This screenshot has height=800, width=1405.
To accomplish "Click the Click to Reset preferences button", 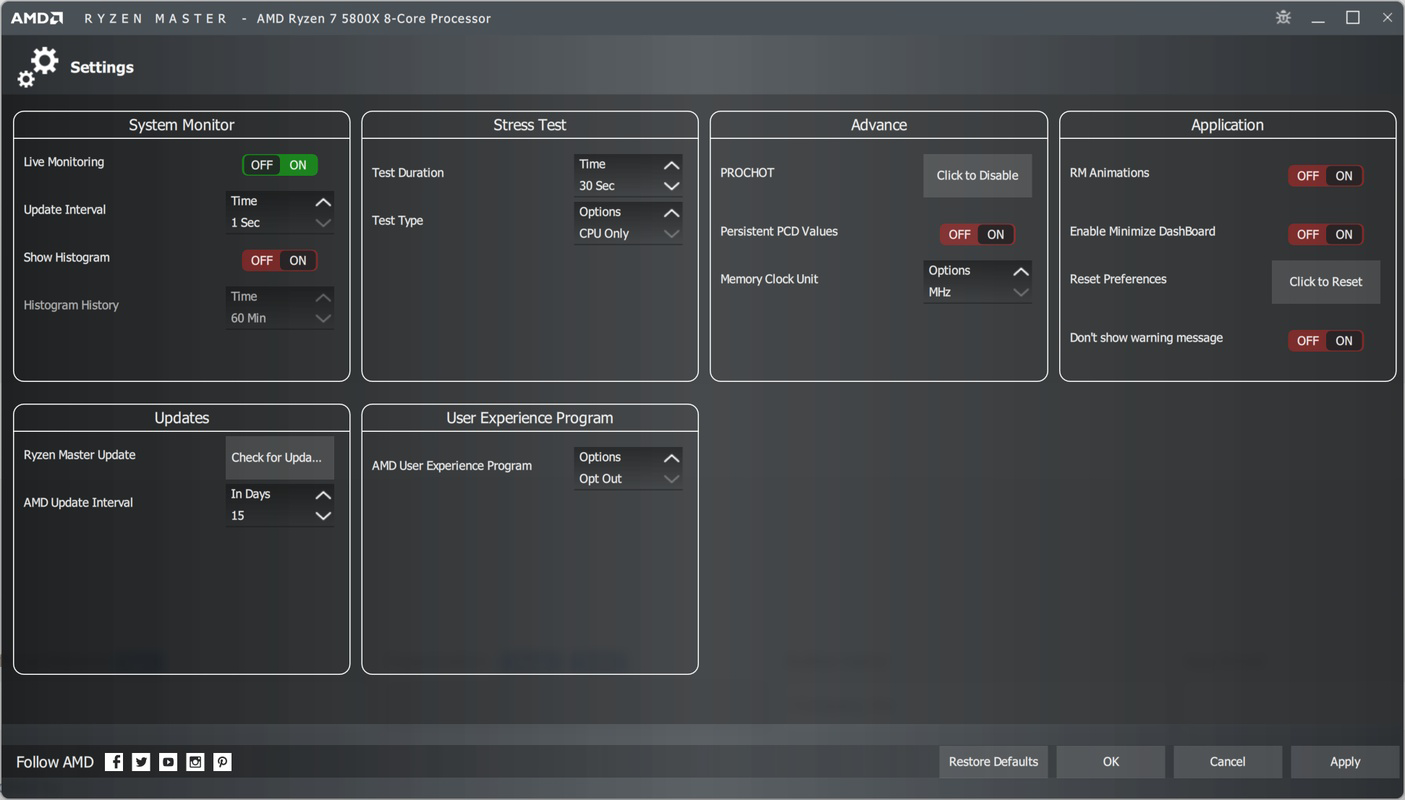I will tap(1326, 282).
